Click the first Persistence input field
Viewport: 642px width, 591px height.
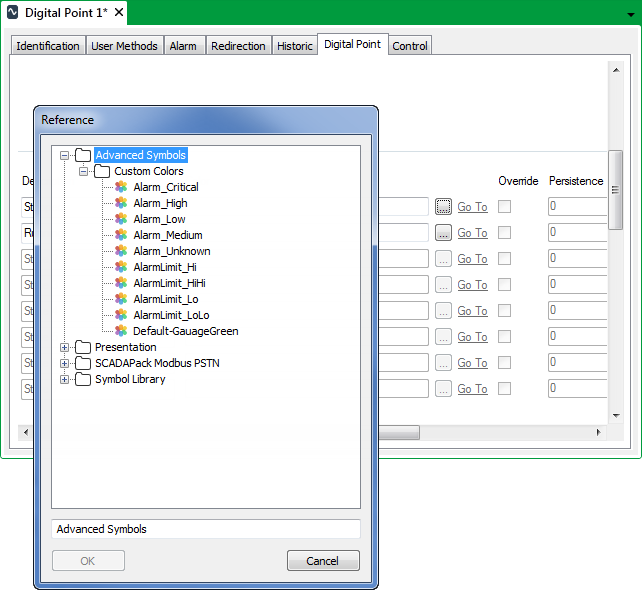tap(577, 207)
